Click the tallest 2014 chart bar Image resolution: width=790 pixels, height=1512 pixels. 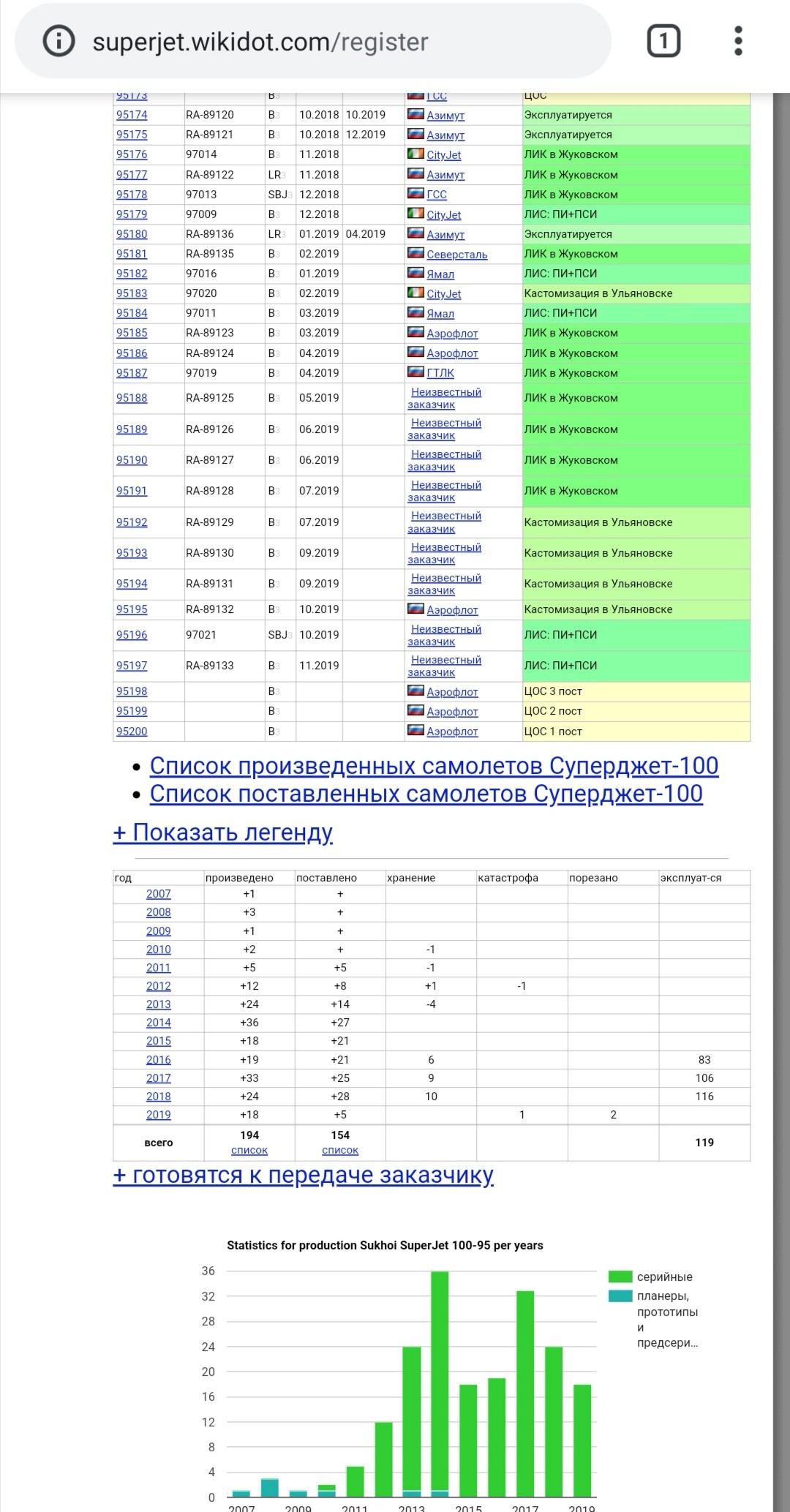(440, 1384)
